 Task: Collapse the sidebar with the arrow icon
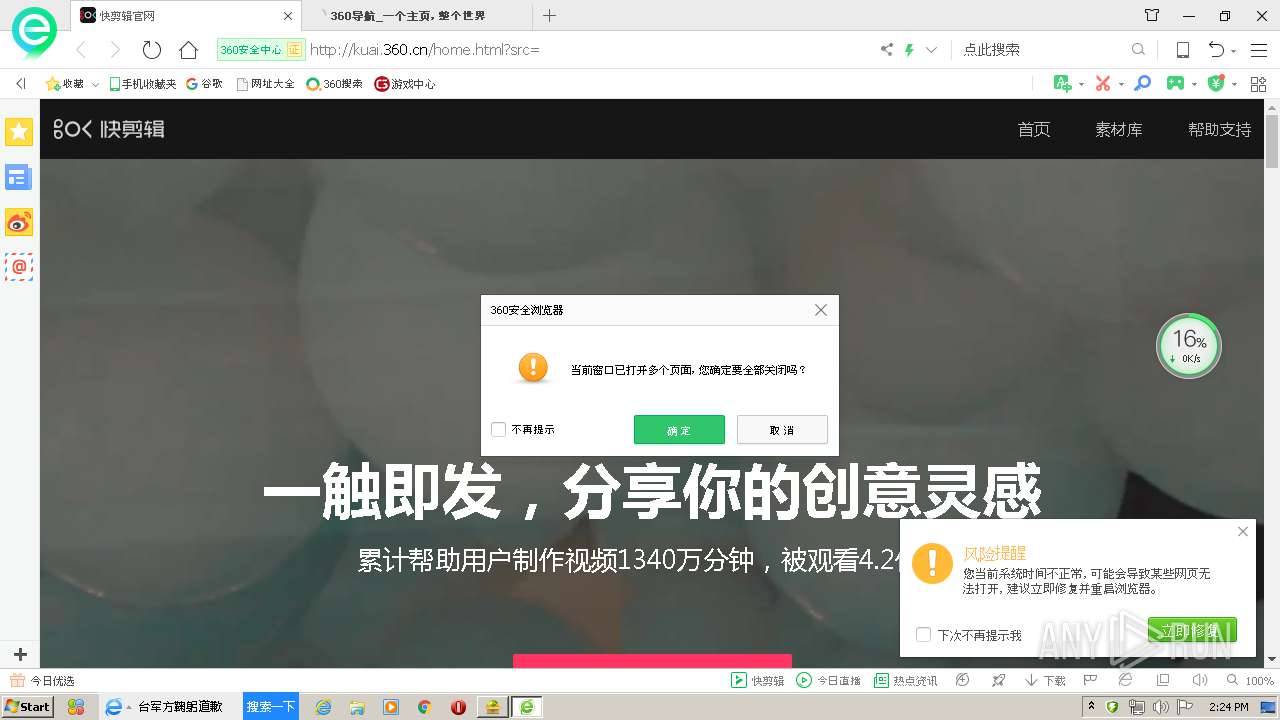[x=20, y=83]
